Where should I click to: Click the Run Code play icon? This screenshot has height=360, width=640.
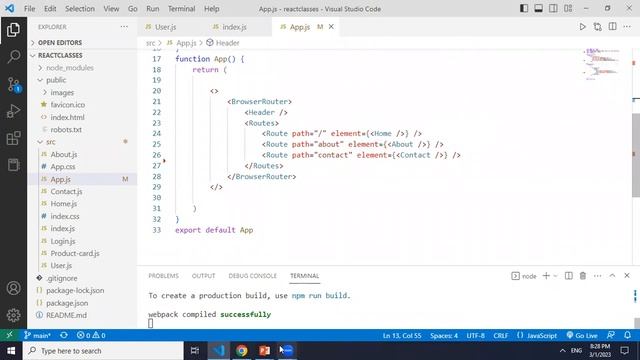point(582,27)
